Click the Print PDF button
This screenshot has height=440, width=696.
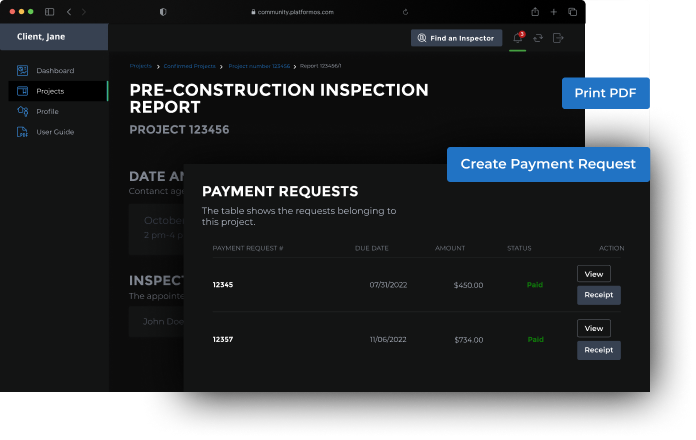(606, 93)
